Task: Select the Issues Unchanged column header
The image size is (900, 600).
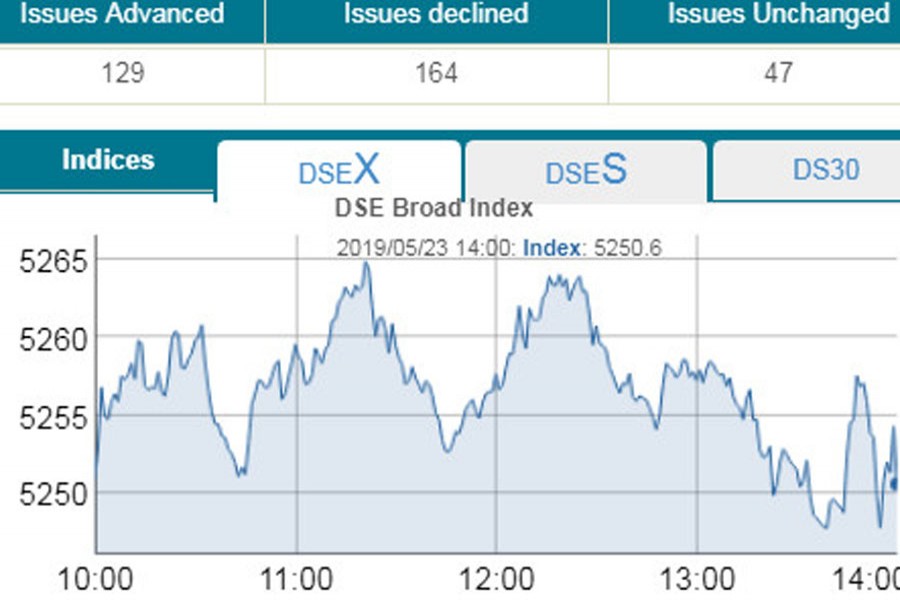Action: coord(778,16)
